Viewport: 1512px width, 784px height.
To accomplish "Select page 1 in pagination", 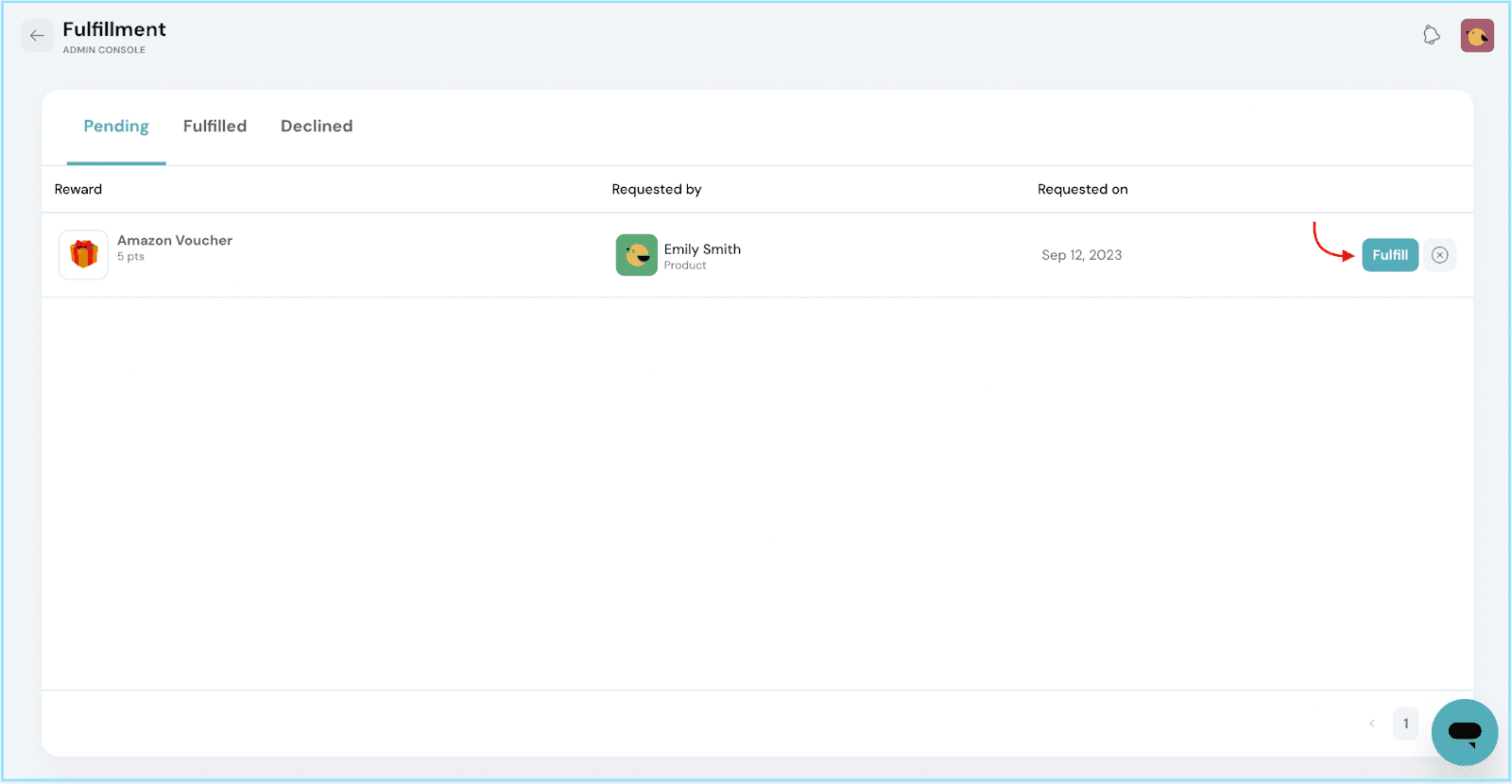I will pyautogui.click(x=1405, y=724).
